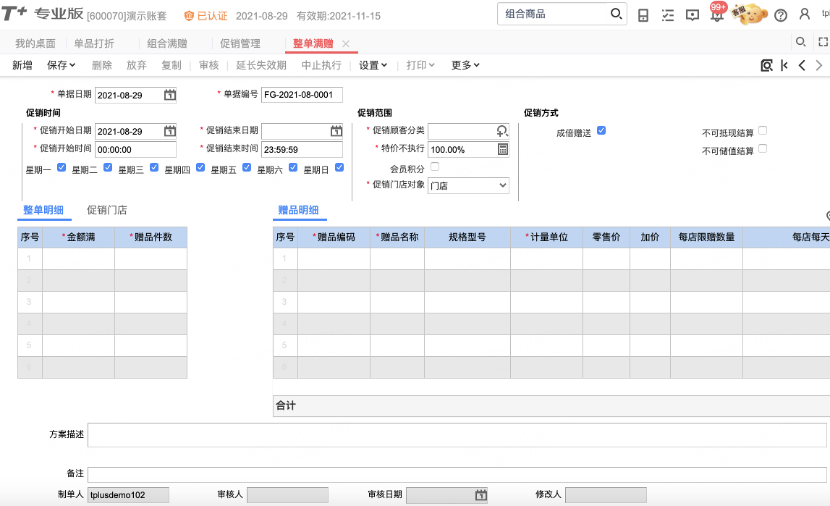Click the 审核 button
The image size is (830, 506).
point(209,65)
